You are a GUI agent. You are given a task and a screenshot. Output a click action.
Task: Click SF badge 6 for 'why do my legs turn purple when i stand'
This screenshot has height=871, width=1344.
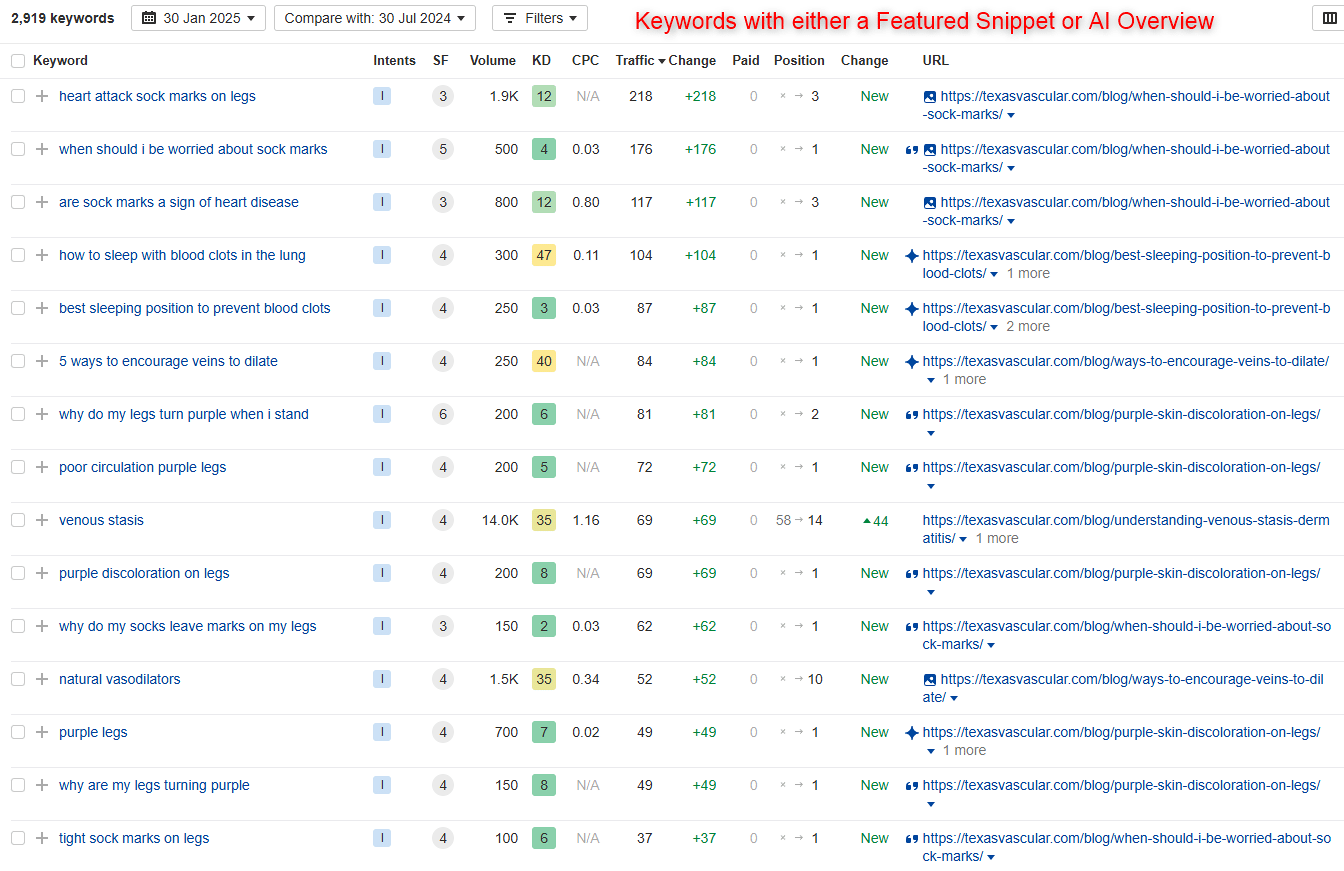click(443, 415)
